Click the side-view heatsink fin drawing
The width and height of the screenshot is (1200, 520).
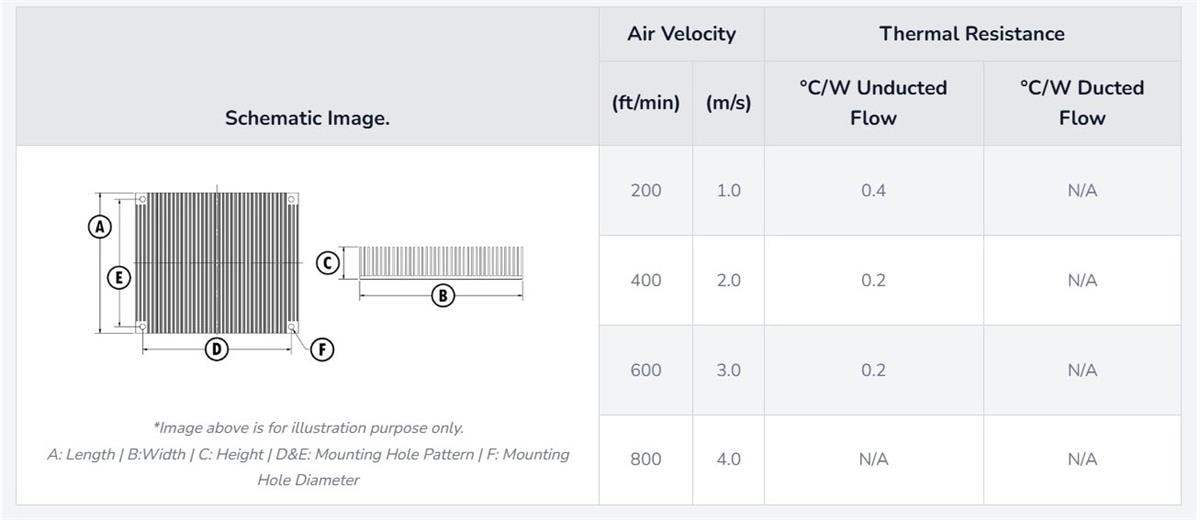[x=441, y=262]
